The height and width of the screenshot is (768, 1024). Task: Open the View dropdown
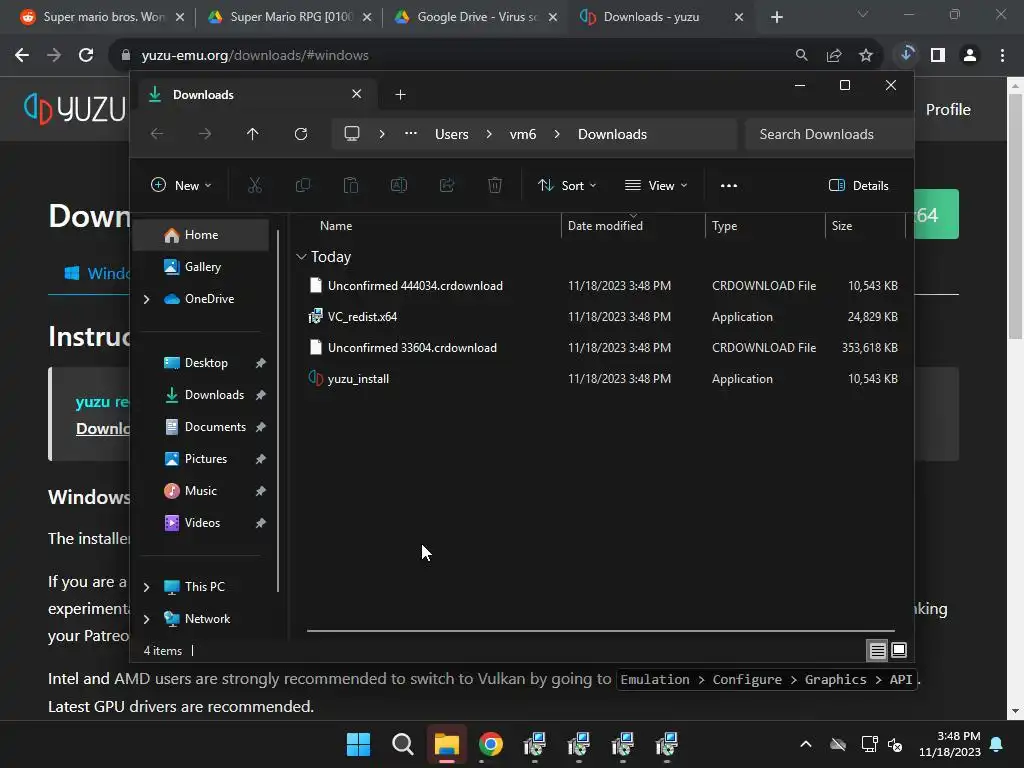656,185
